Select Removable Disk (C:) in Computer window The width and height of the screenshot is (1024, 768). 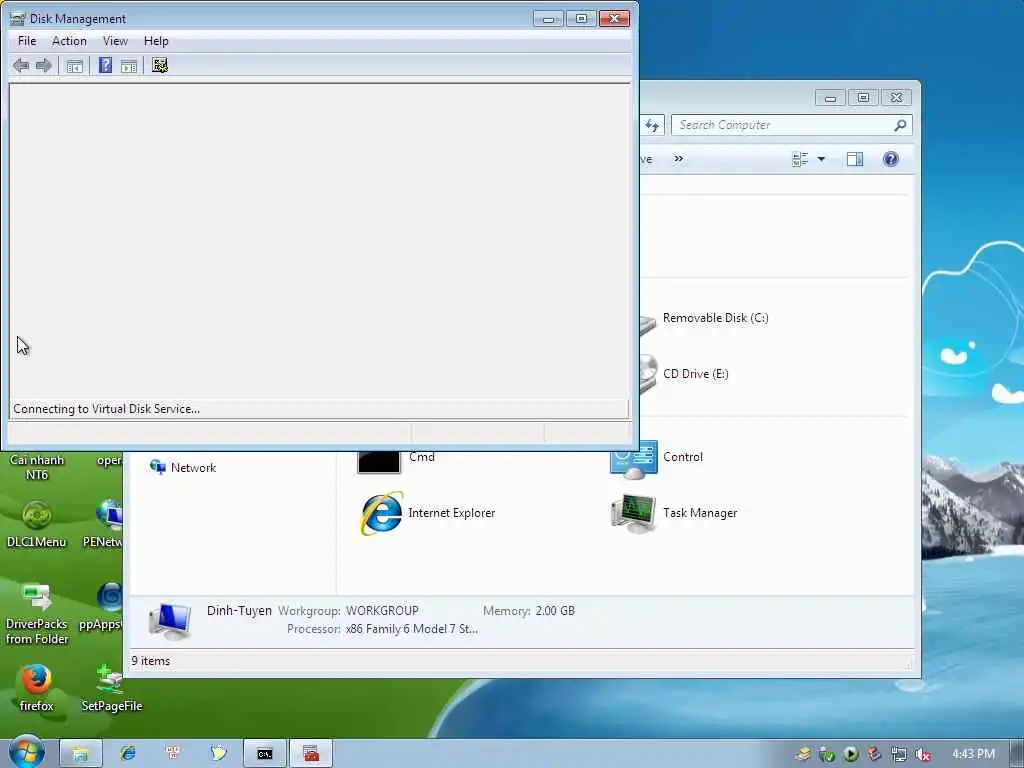[x=716, y=318]
